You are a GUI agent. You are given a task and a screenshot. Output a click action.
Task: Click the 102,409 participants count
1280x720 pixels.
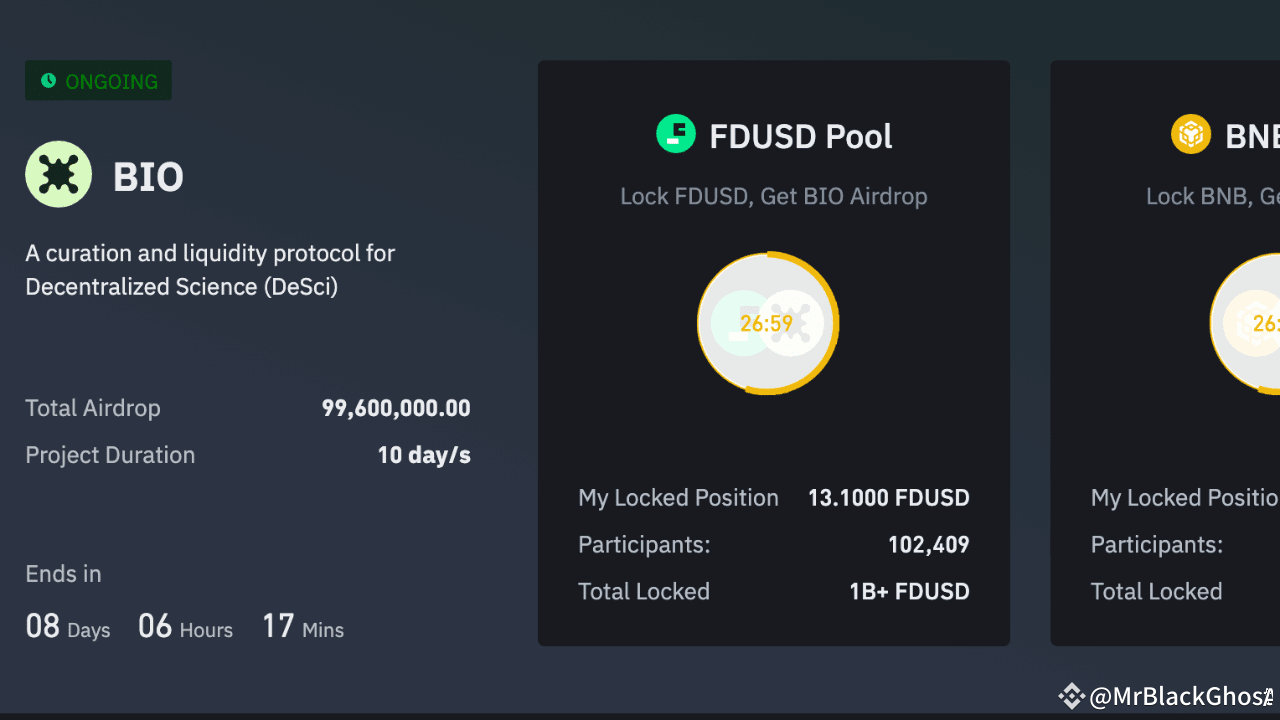point(928,545)
